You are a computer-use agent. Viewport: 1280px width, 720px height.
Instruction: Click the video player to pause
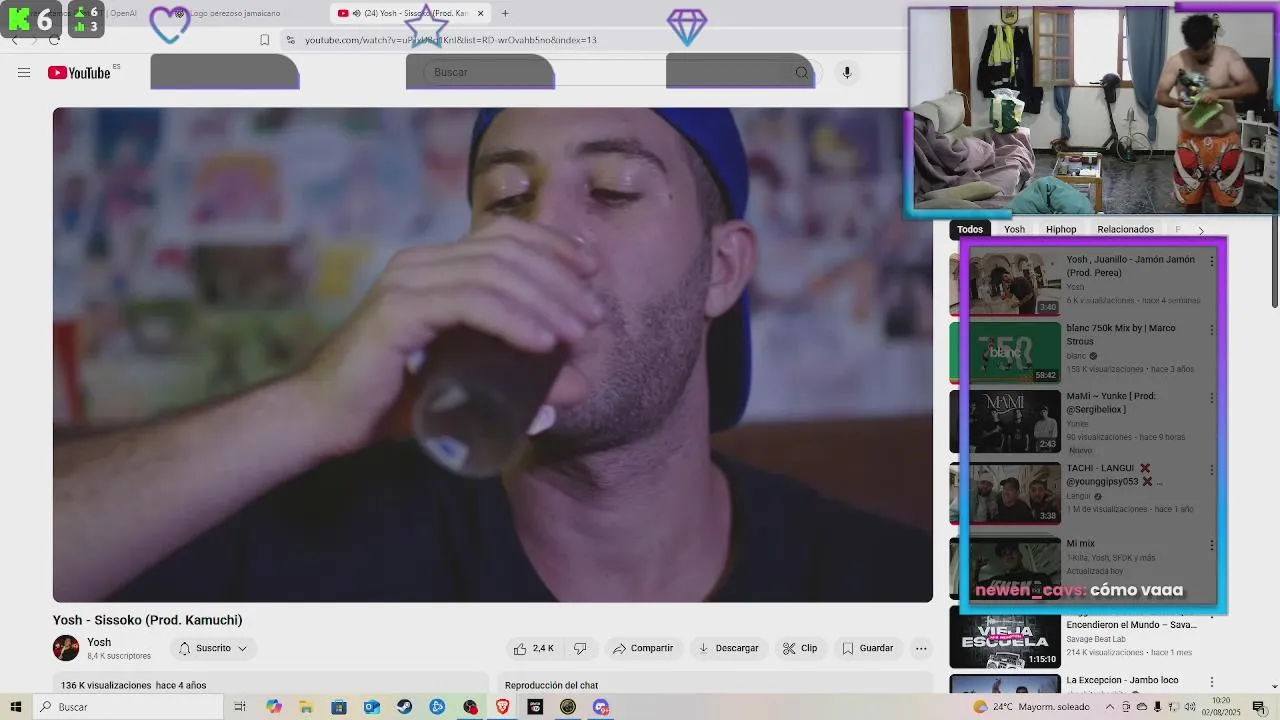click(x=493, y=355)
